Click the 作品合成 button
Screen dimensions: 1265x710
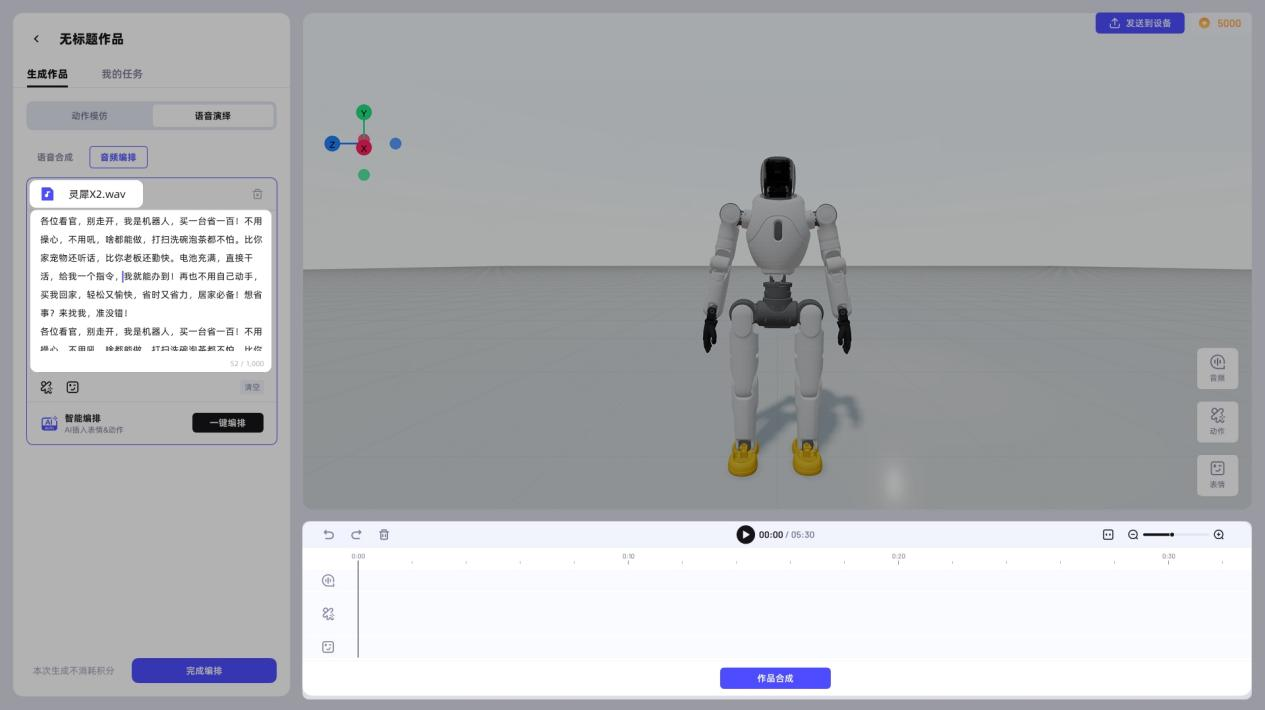pyautogui.click(x=775, y=678)
